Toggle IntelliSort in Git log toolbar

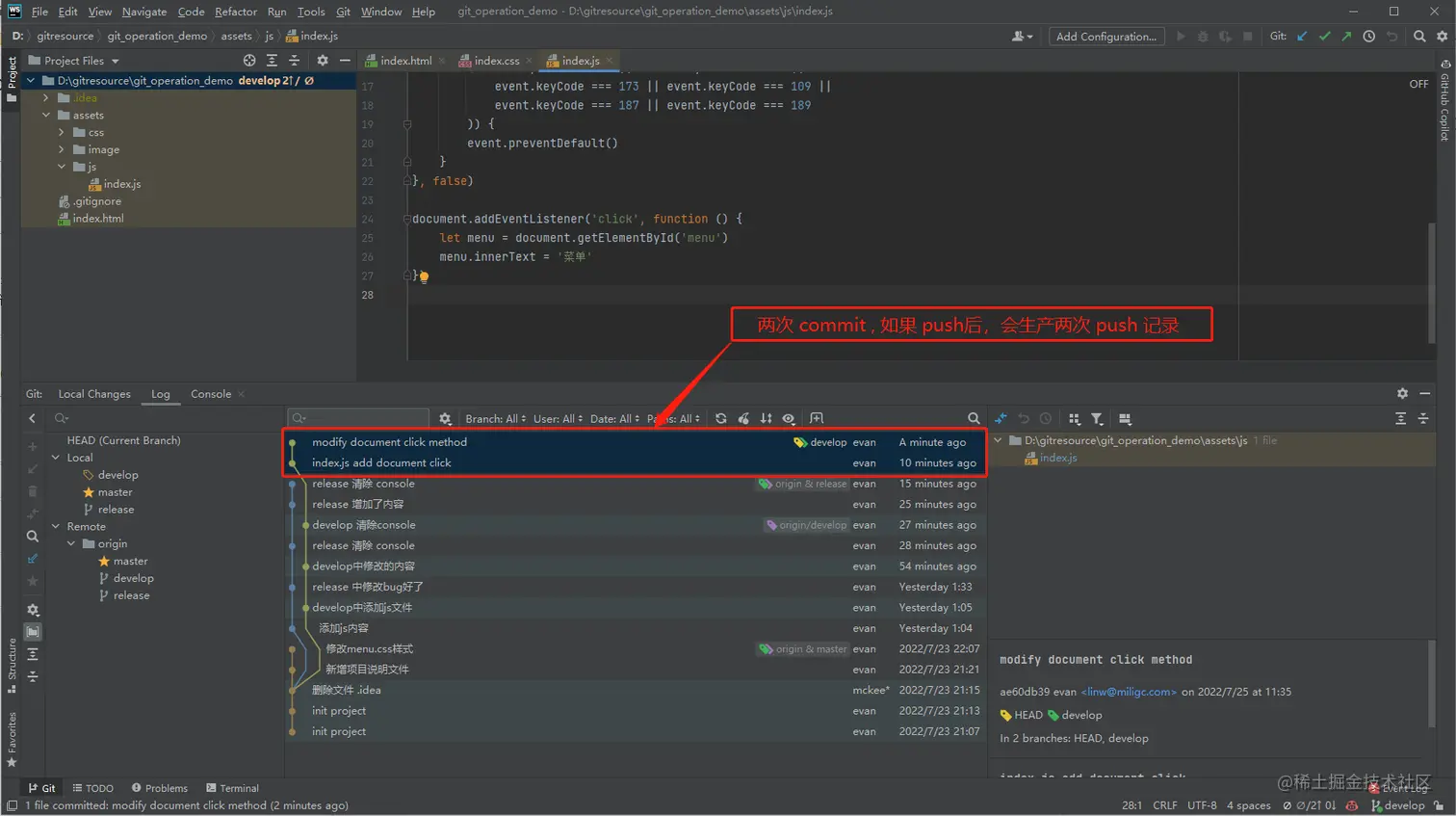tap(767, 418)
